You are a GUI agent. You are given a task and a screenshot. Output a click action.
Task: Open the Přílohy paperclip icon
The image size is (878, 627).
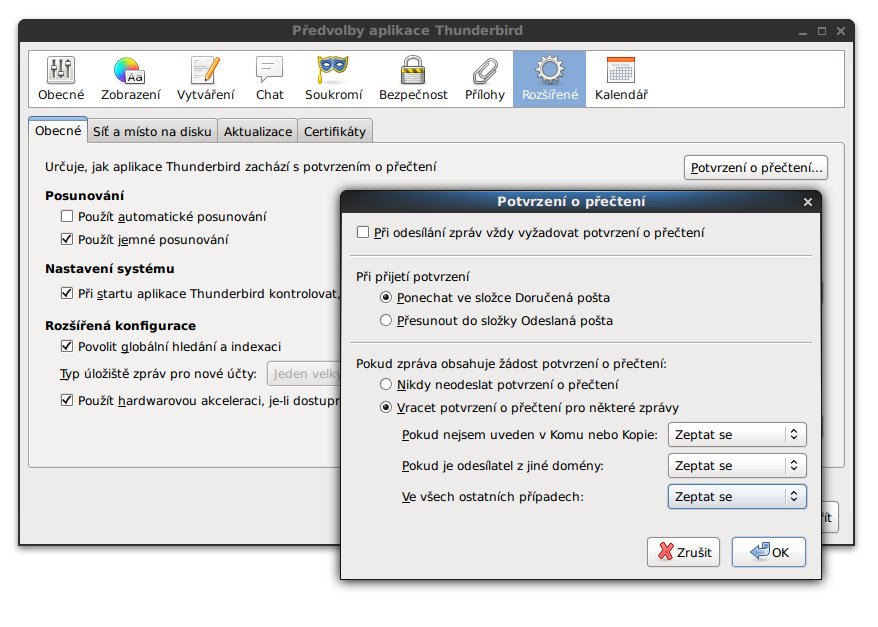[485, 79]
